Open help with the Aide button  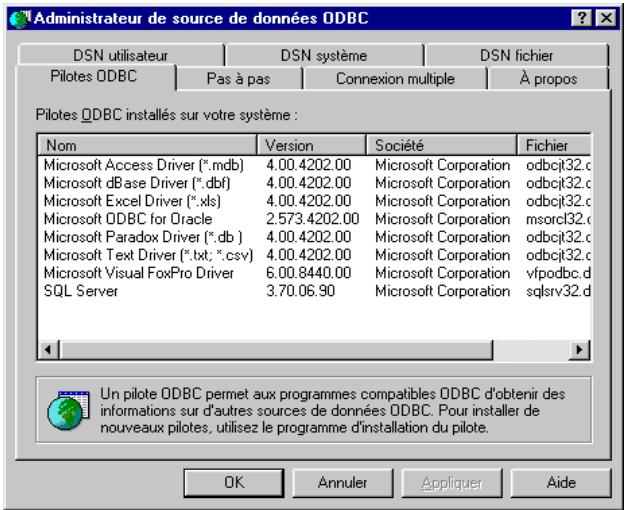coord(561,482)
